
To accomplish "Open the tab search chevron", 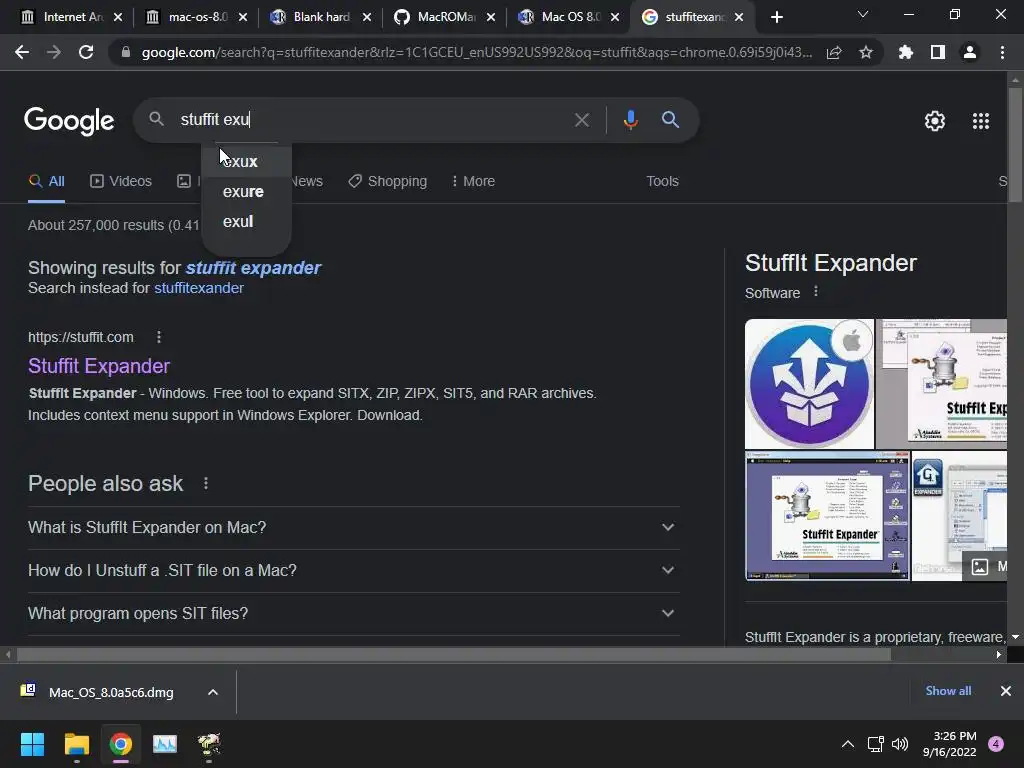I will point(863,14).
